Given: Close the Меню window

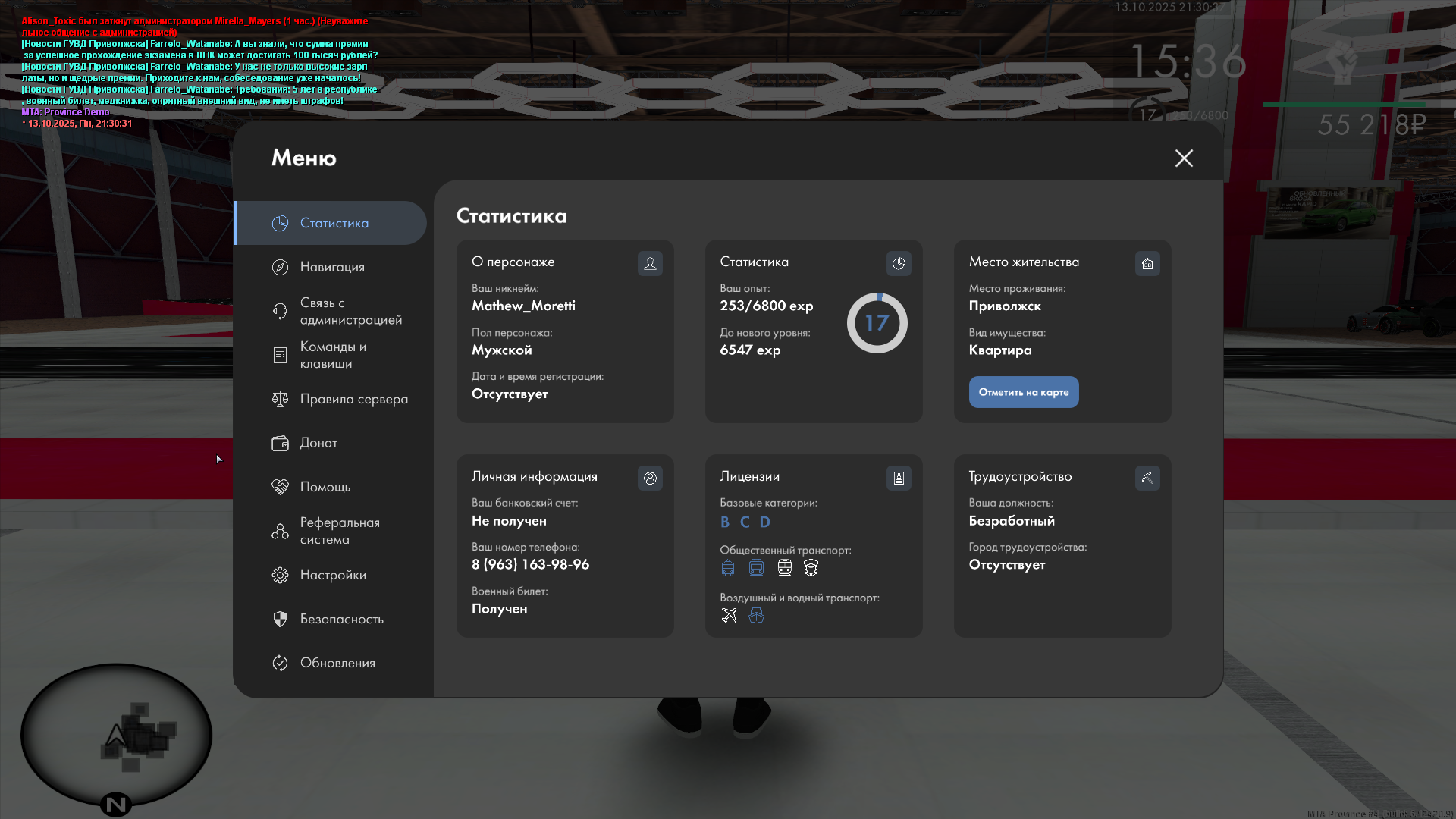Looking at the screenshot, I should (1184, 158).
